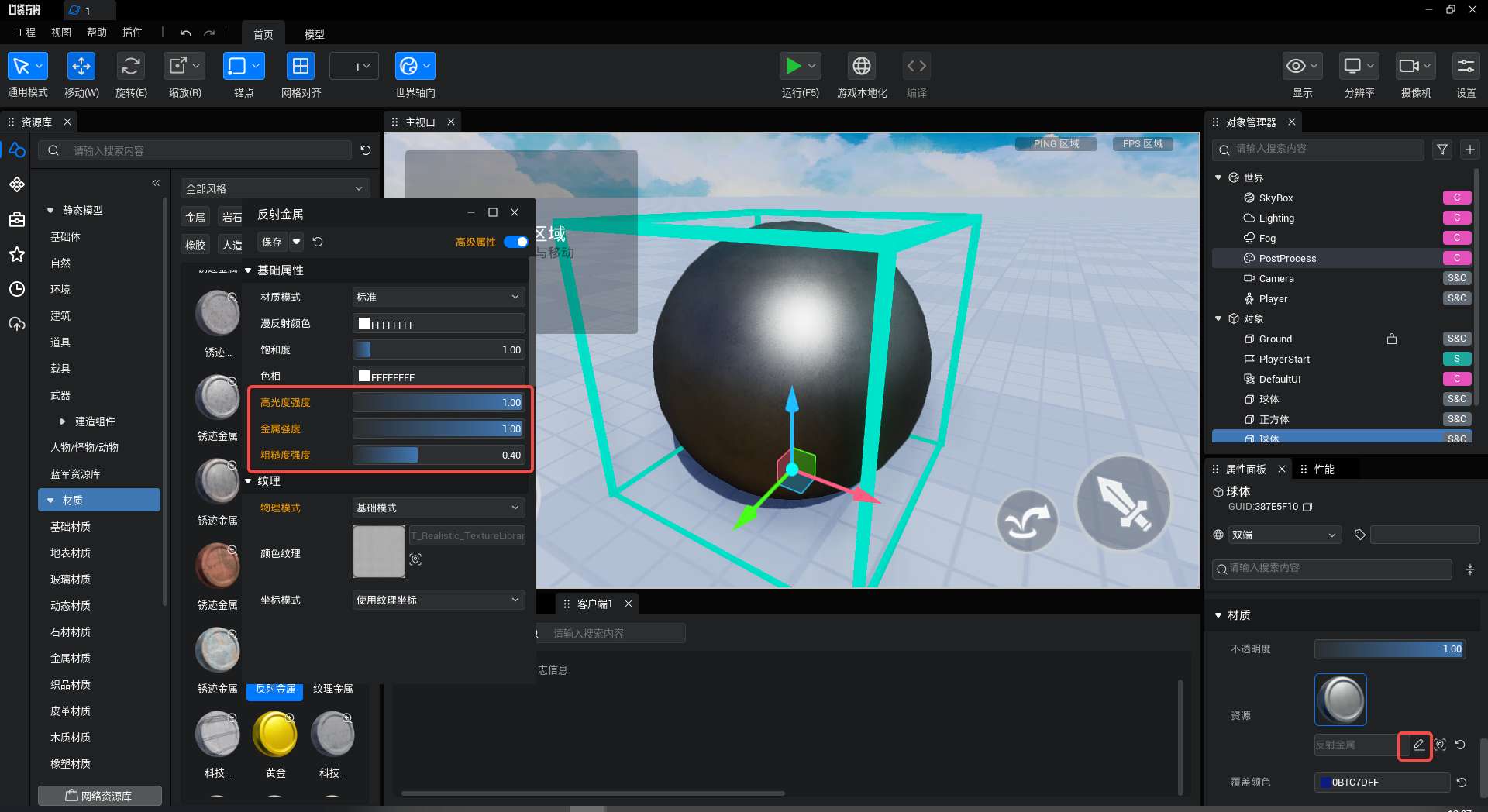Select the 客户端1 tab
The width and height of the screenshot is (1488, 812).
[594, 604]
